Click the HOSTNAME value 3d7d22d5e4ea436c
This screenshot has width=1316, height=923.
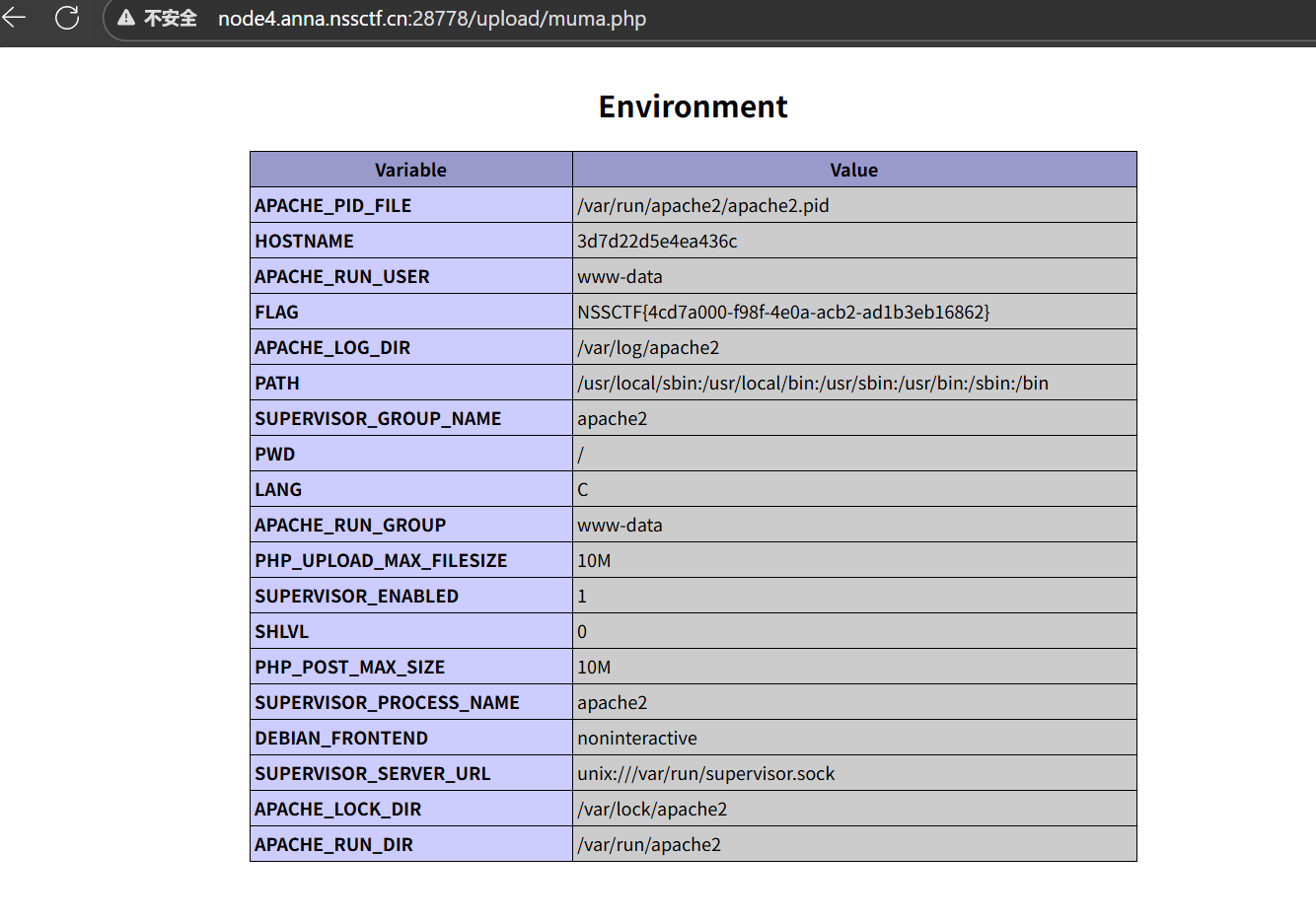coord(657,241)
